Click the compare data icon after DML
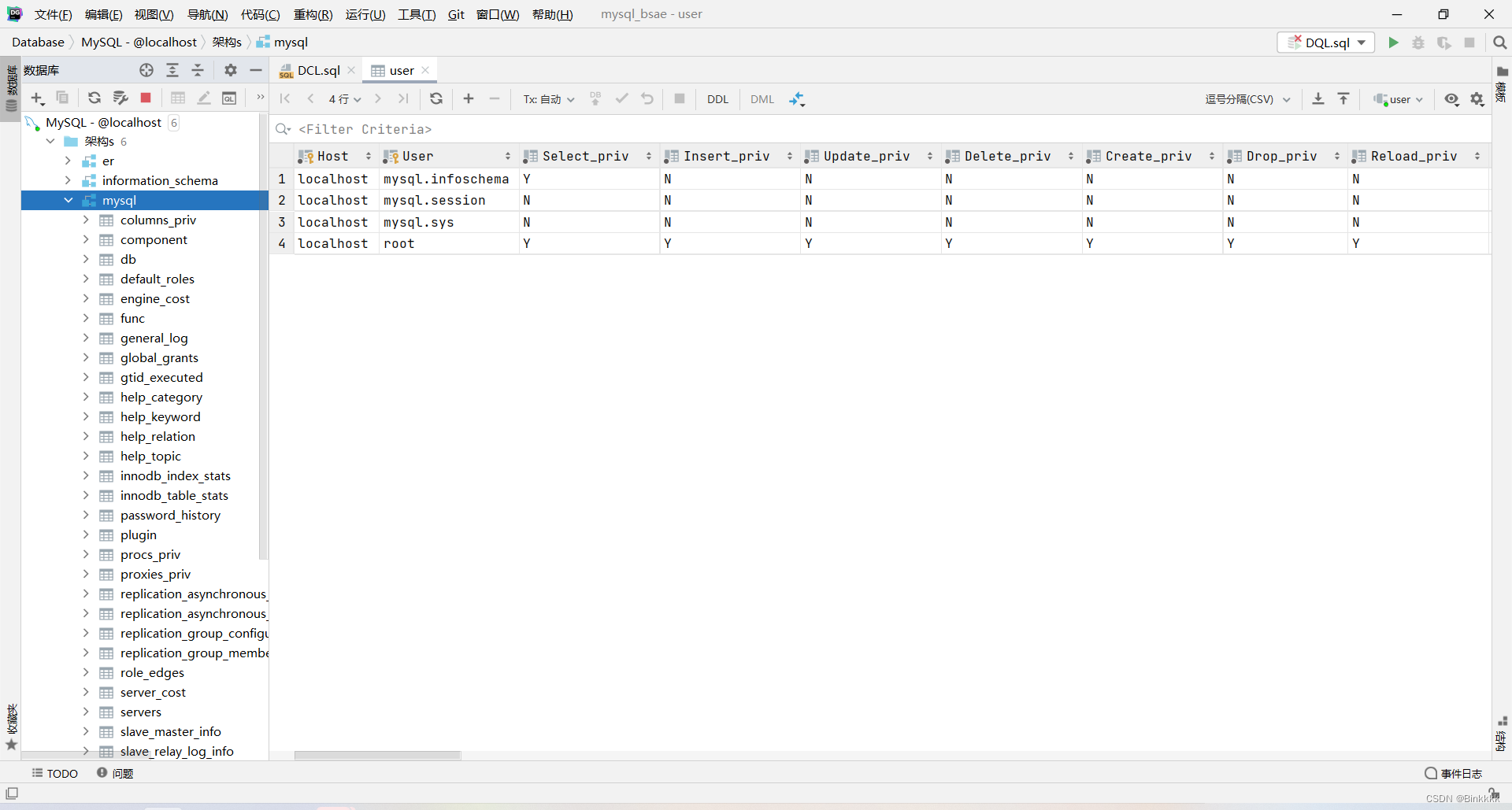1512x810 pixels. coord(797,99)
